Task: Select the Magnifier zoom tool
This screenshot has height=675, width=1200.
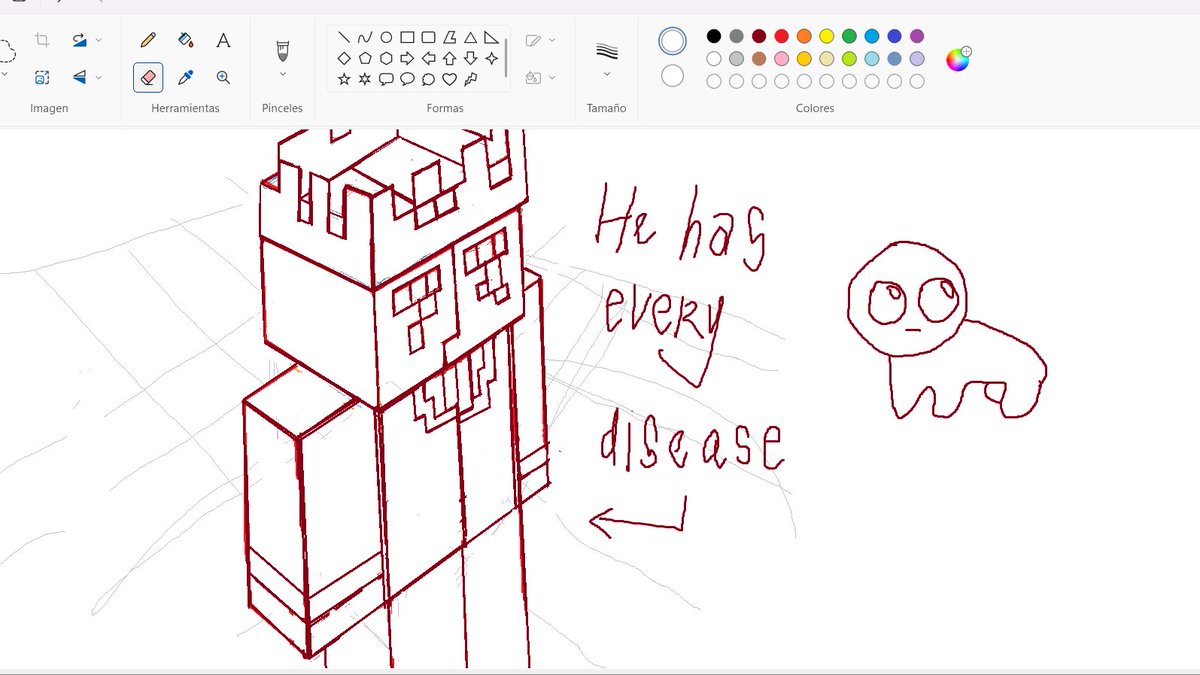Action: [223, 77]
